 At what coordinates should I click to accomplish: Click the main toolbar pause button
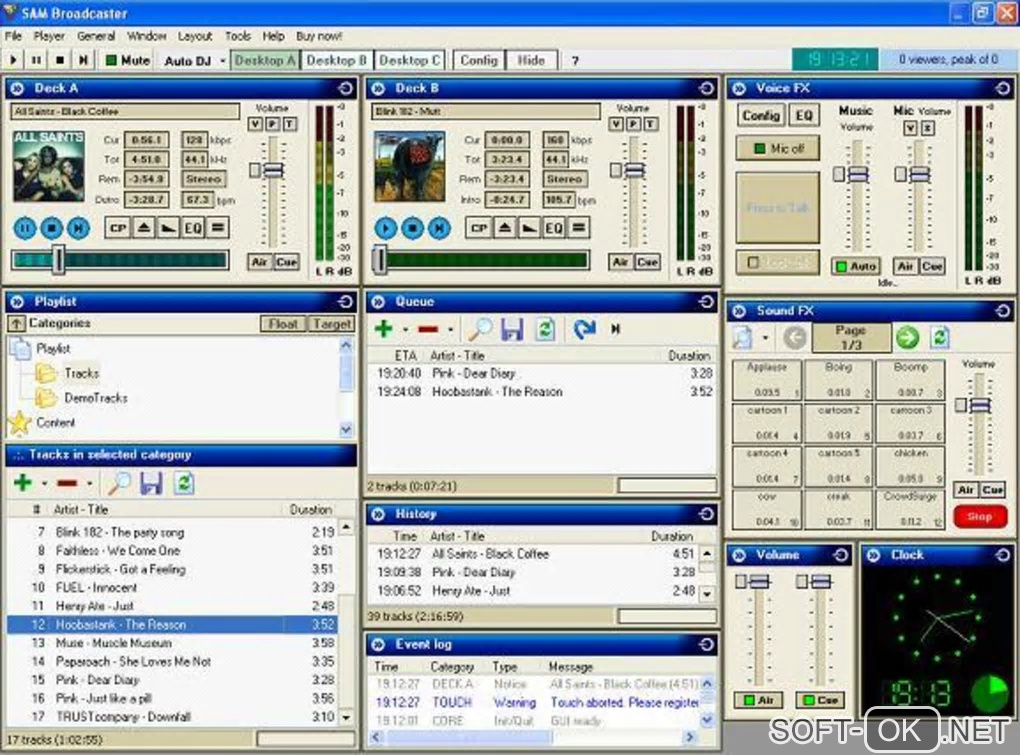coord(36,60)
